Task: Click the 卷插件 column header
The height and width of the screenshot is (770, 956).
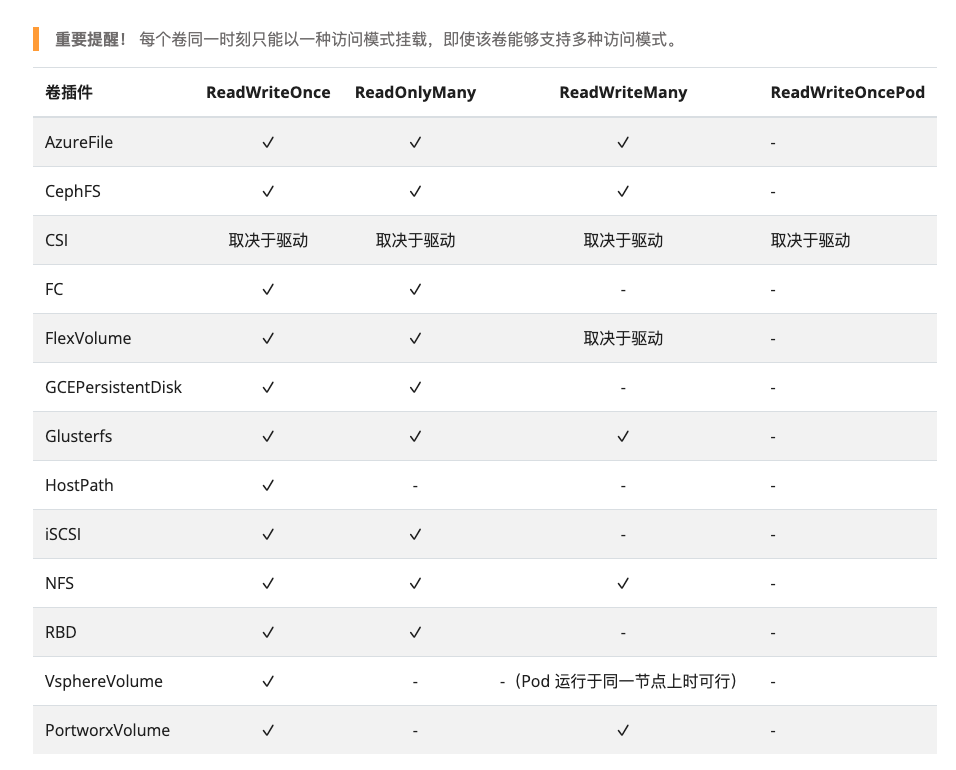Action: pyautogui.click(x=69, y=93)
